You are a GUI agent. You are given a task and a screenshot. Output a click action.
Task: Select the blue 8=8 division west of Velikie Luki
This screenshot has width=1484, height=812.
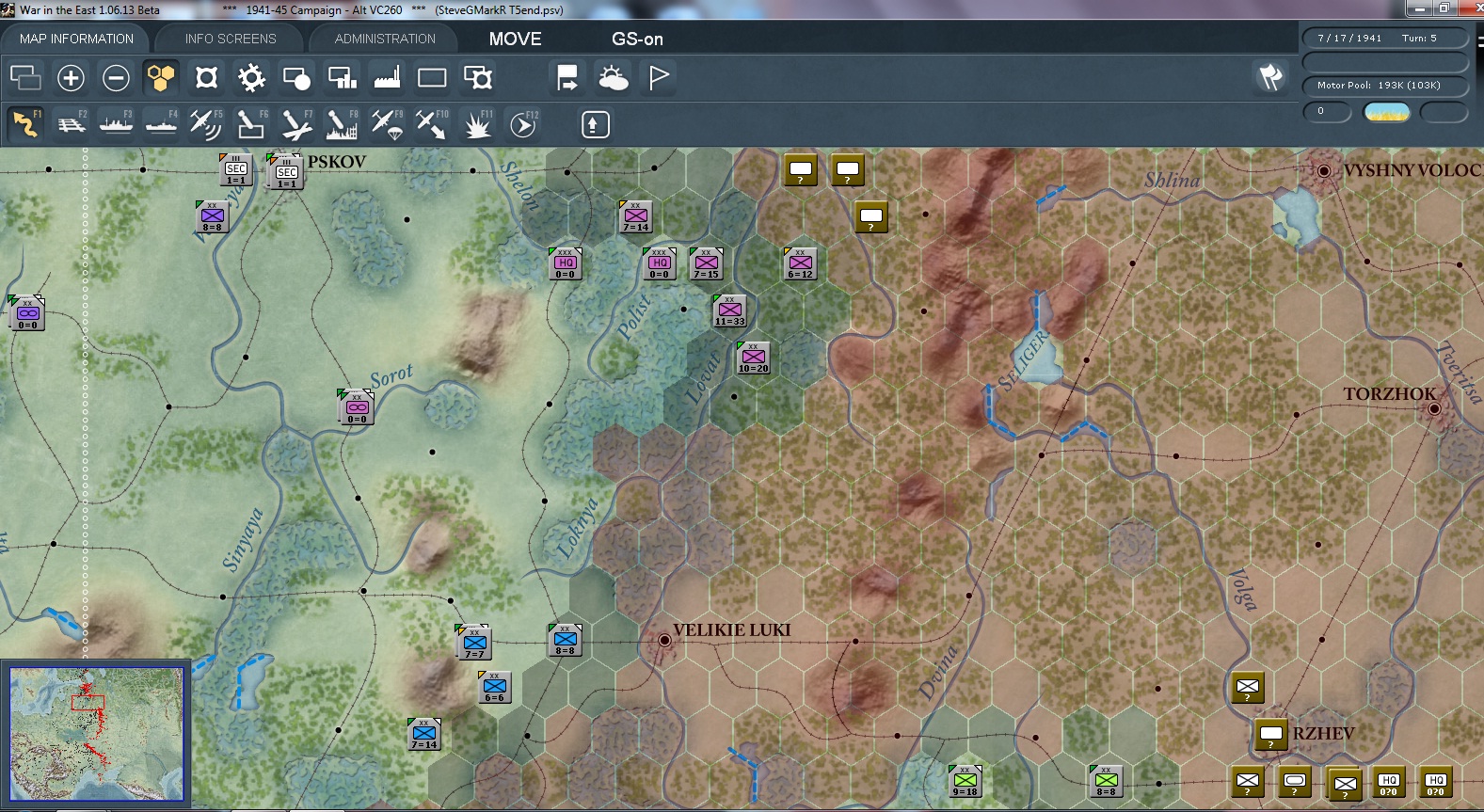(x=565, y=640)
